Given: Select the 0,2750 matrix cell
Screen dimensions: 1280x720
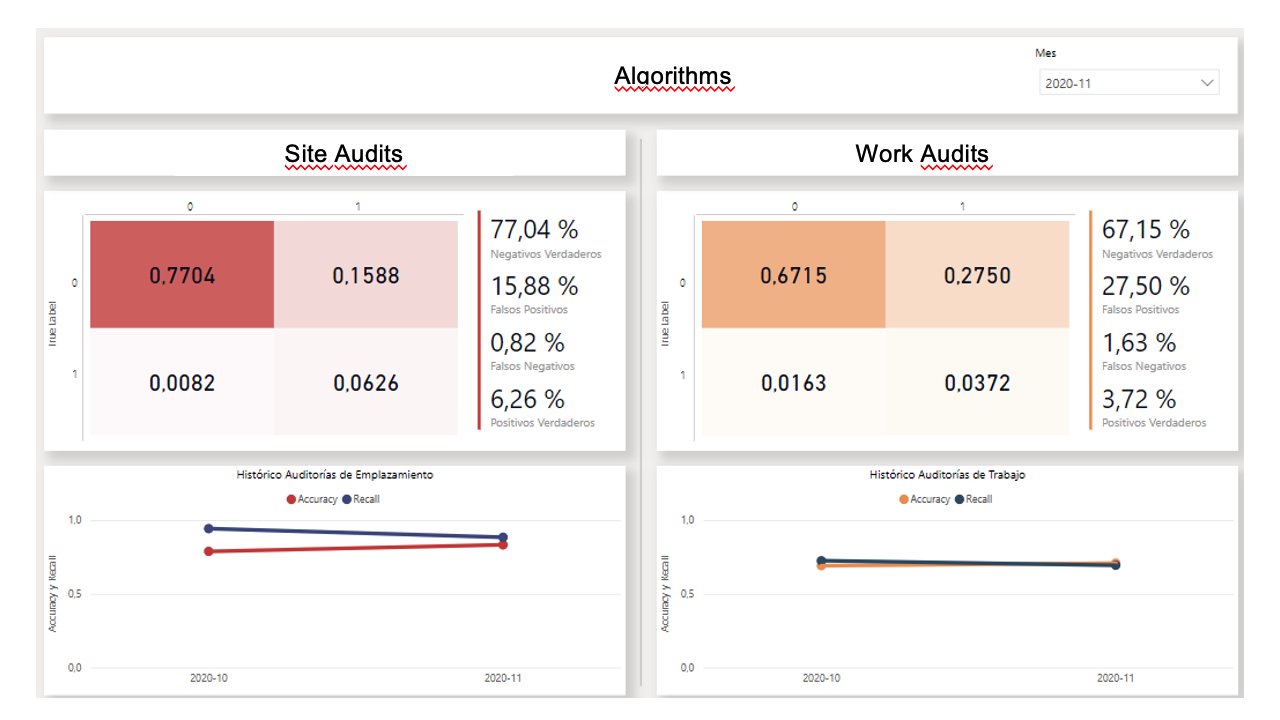Looking at the screenshot, I should tap(977, 275).
